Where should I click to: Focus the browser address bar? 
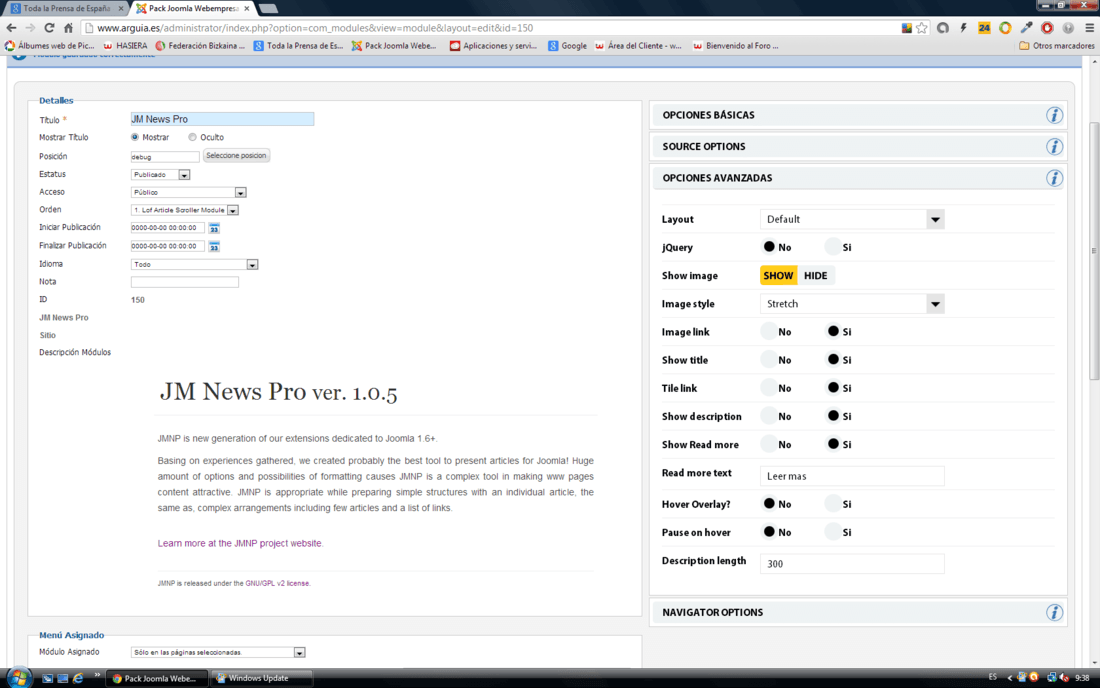coord(491,28)
